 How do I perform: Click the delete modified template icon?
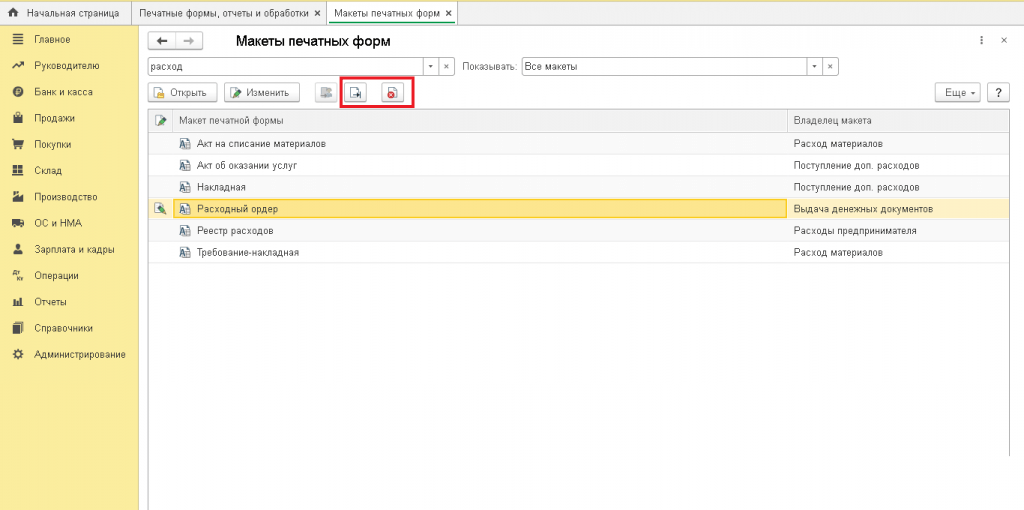click(392, 93)
